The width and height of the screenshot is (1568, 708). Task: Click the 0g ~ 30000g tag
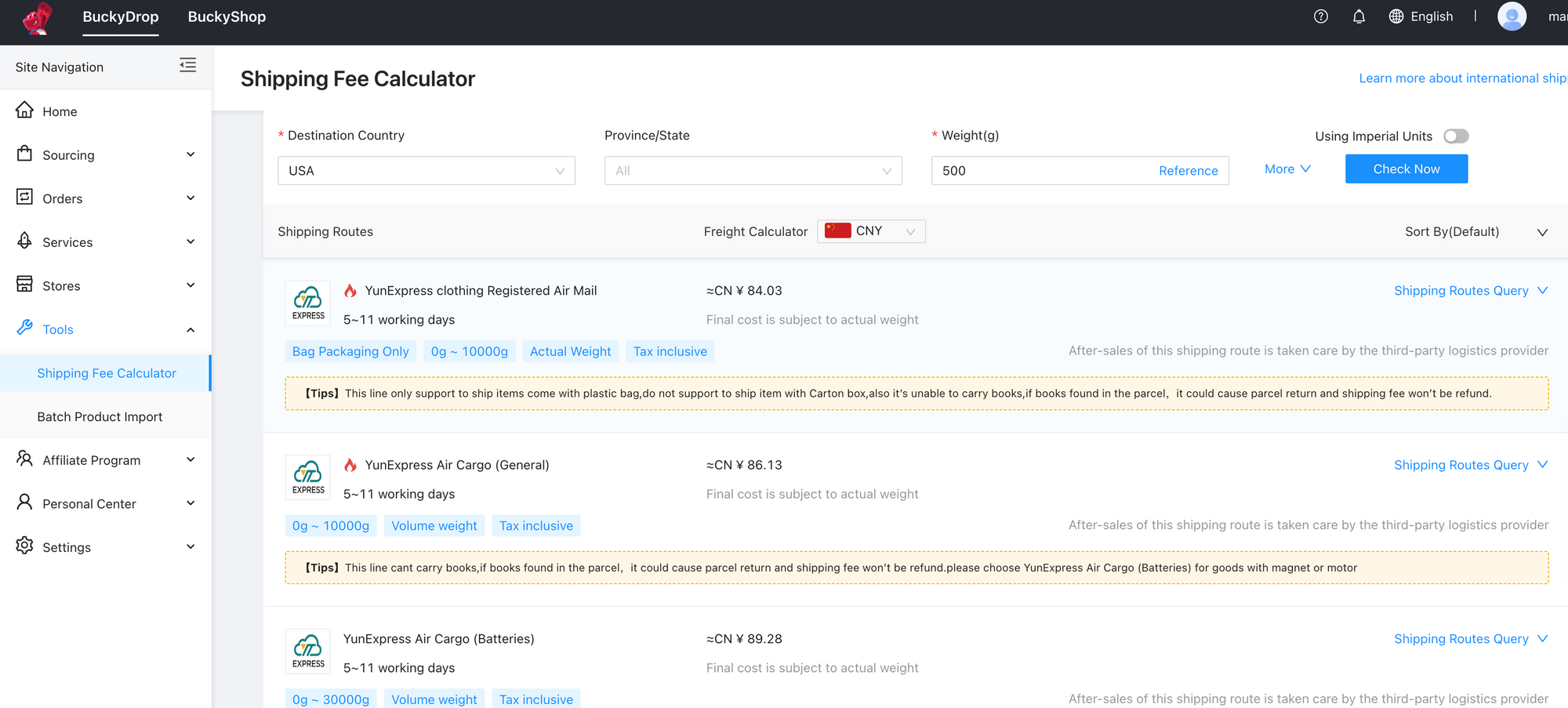pyautogui.click(x=331, y=699)
